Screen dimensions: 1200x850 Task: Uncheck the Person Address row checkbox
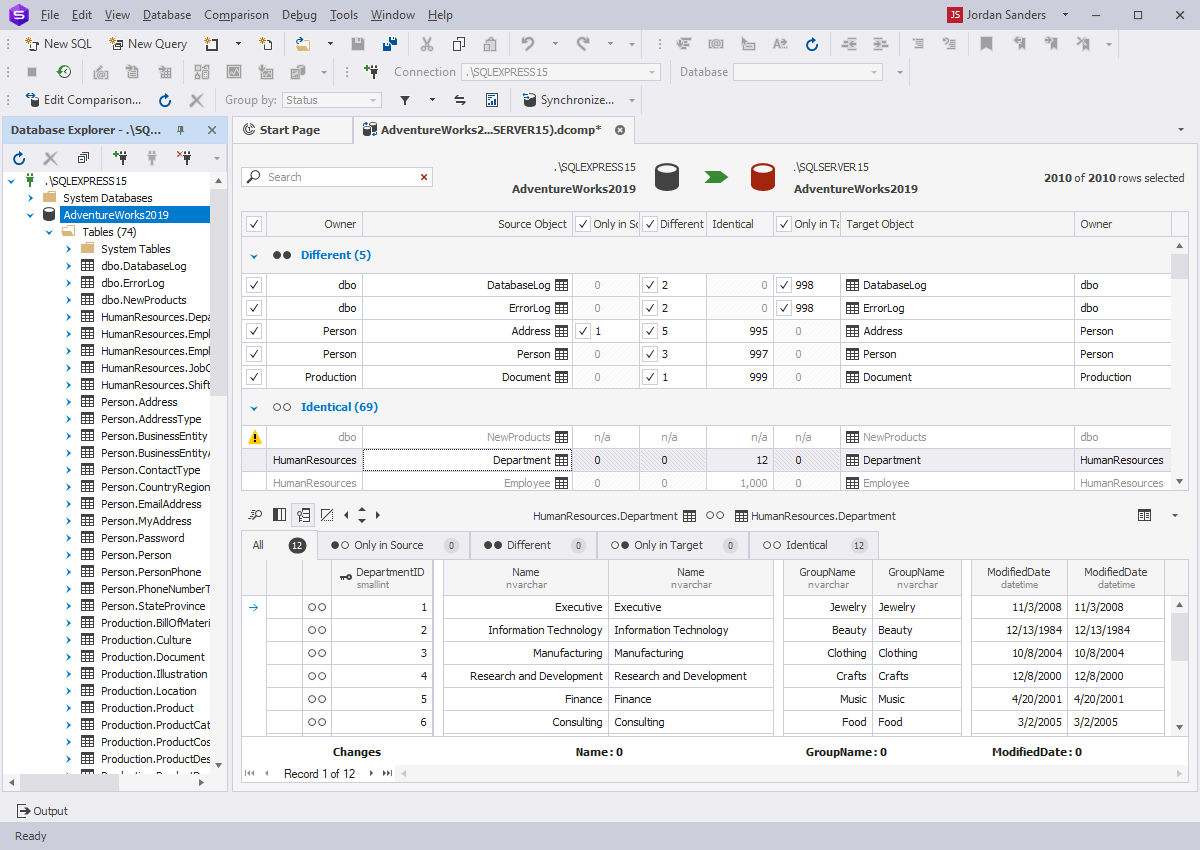[x=254, y=331]
